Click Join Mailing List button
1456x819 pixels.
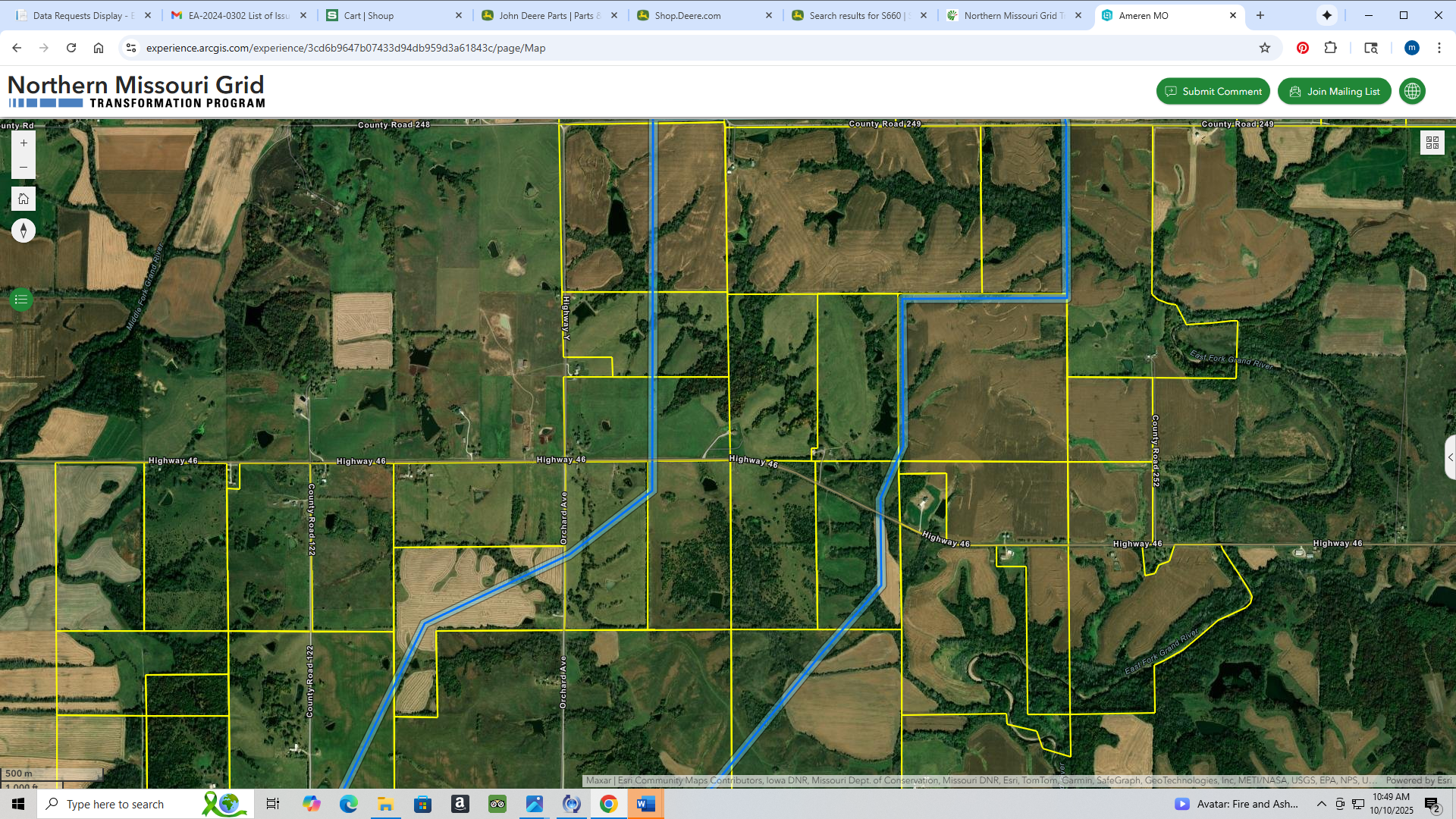point(1334,91)
